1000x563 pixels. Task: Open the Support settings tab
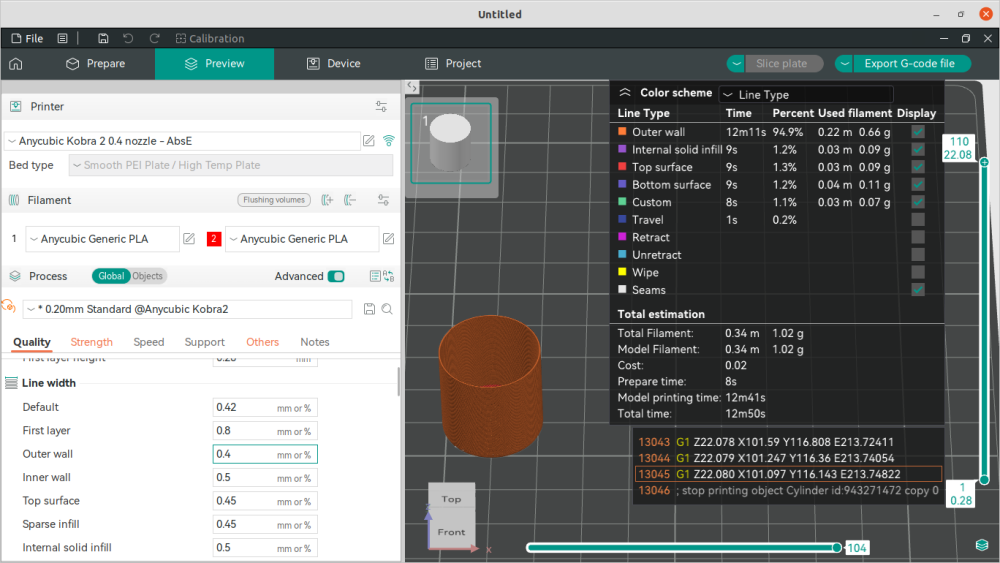click(205, 342)
